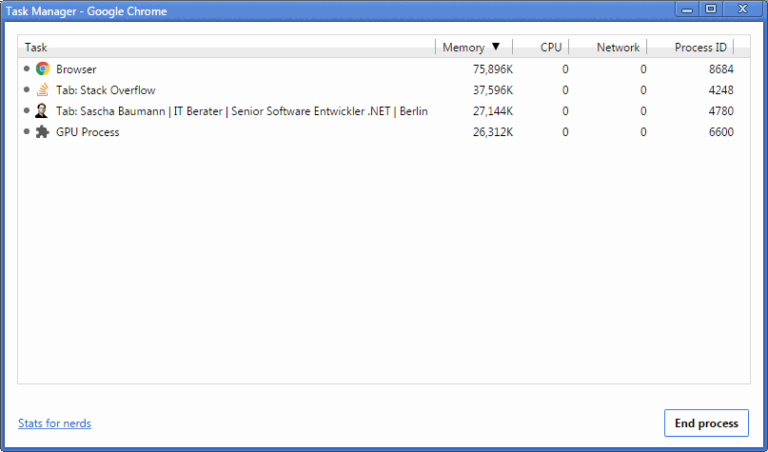Select the GPU Process row

[384, 132]
